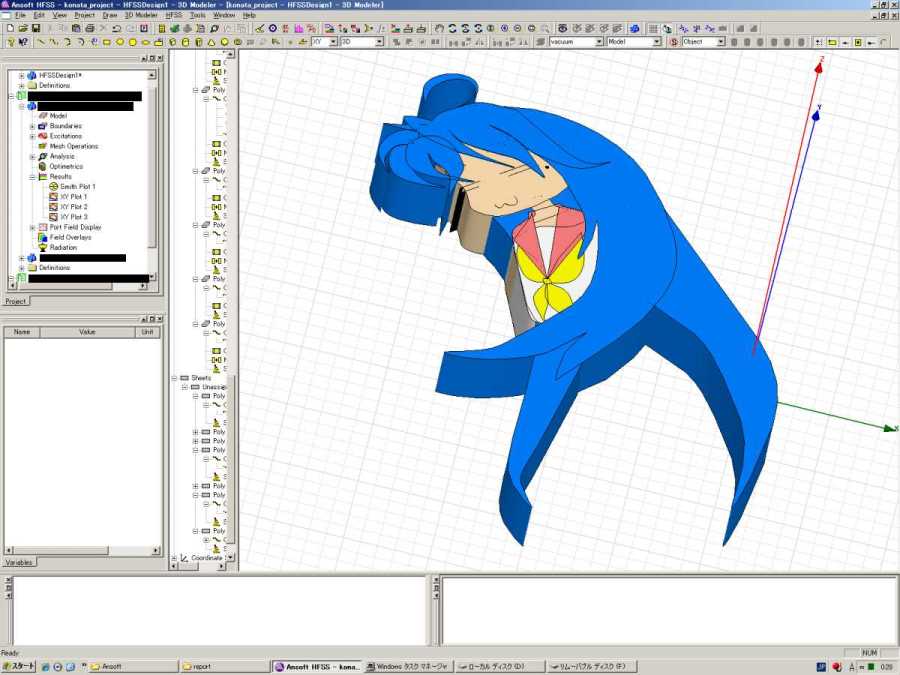Open the 3D movement mode dropdown
Viewport: 900px width, 675px height.
pyautogui.click(x=379, y=42)
